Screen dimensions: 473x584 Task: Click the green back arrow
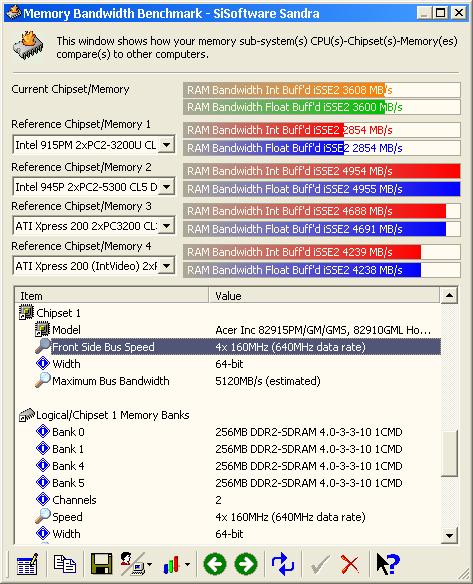point(215,564)
